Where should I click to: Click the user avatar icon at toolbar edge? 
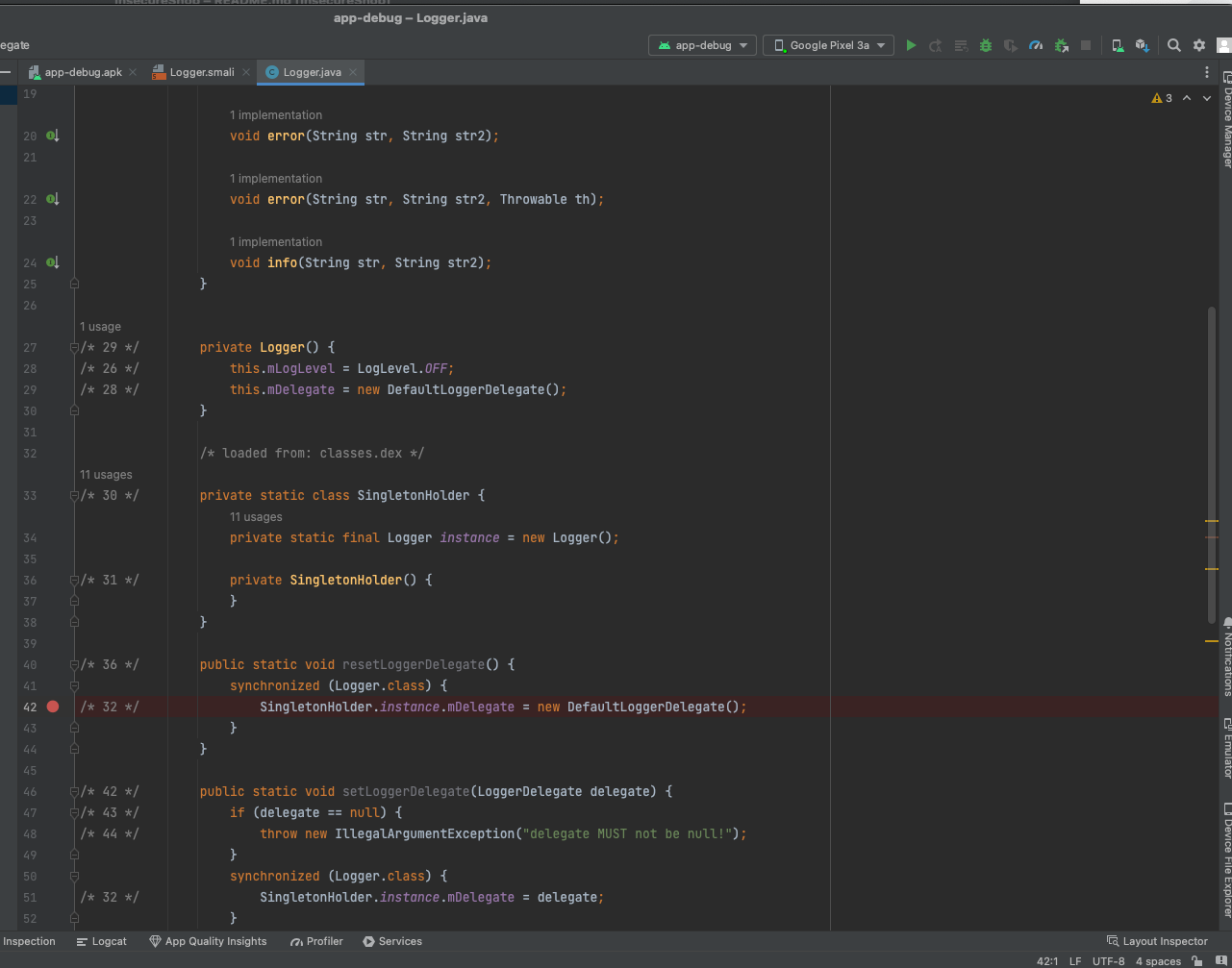pyautogui.click(x=1223, y=45)
